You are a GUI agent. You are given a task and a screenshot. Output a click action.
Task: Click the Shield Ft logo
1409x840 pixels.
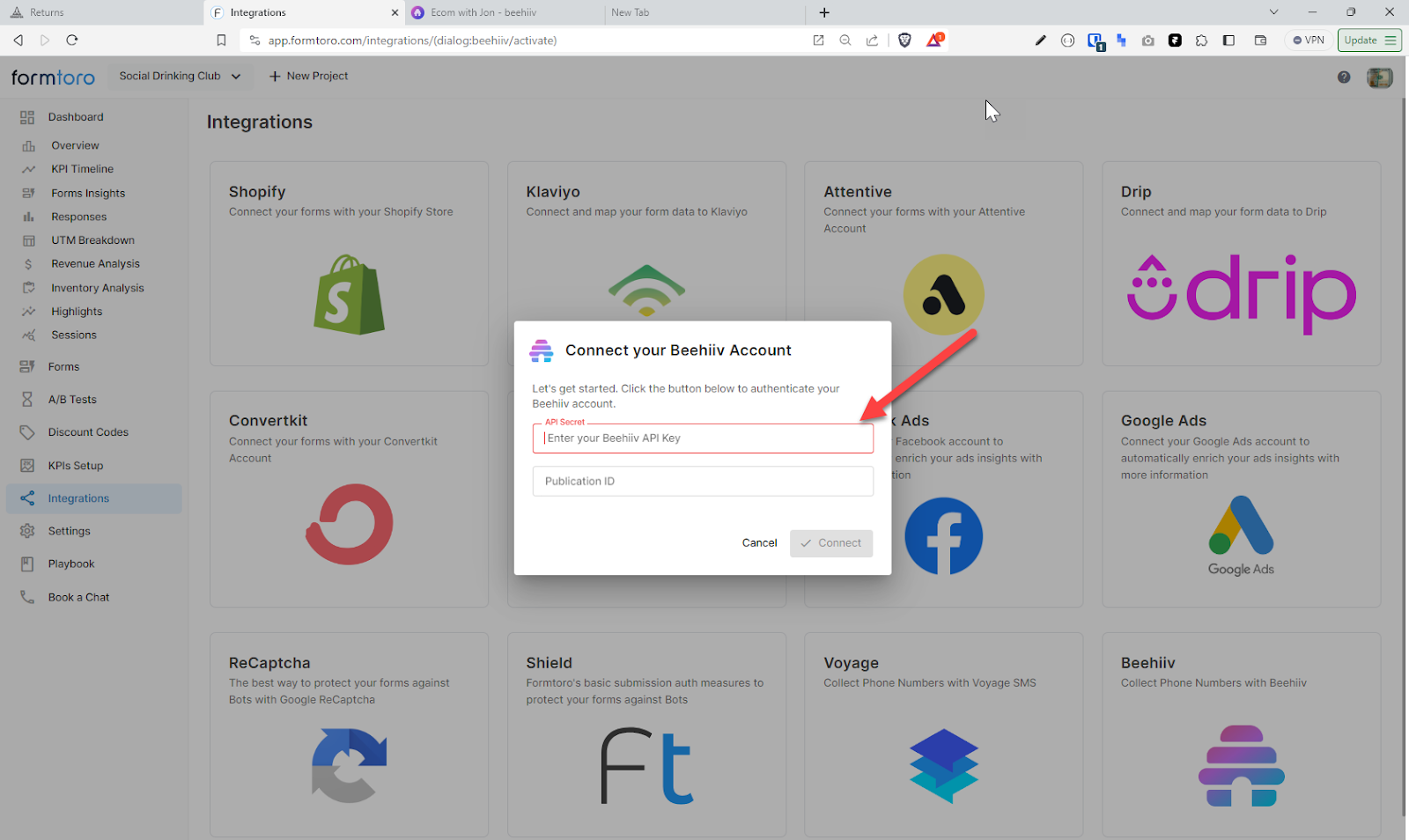(647, 766)
